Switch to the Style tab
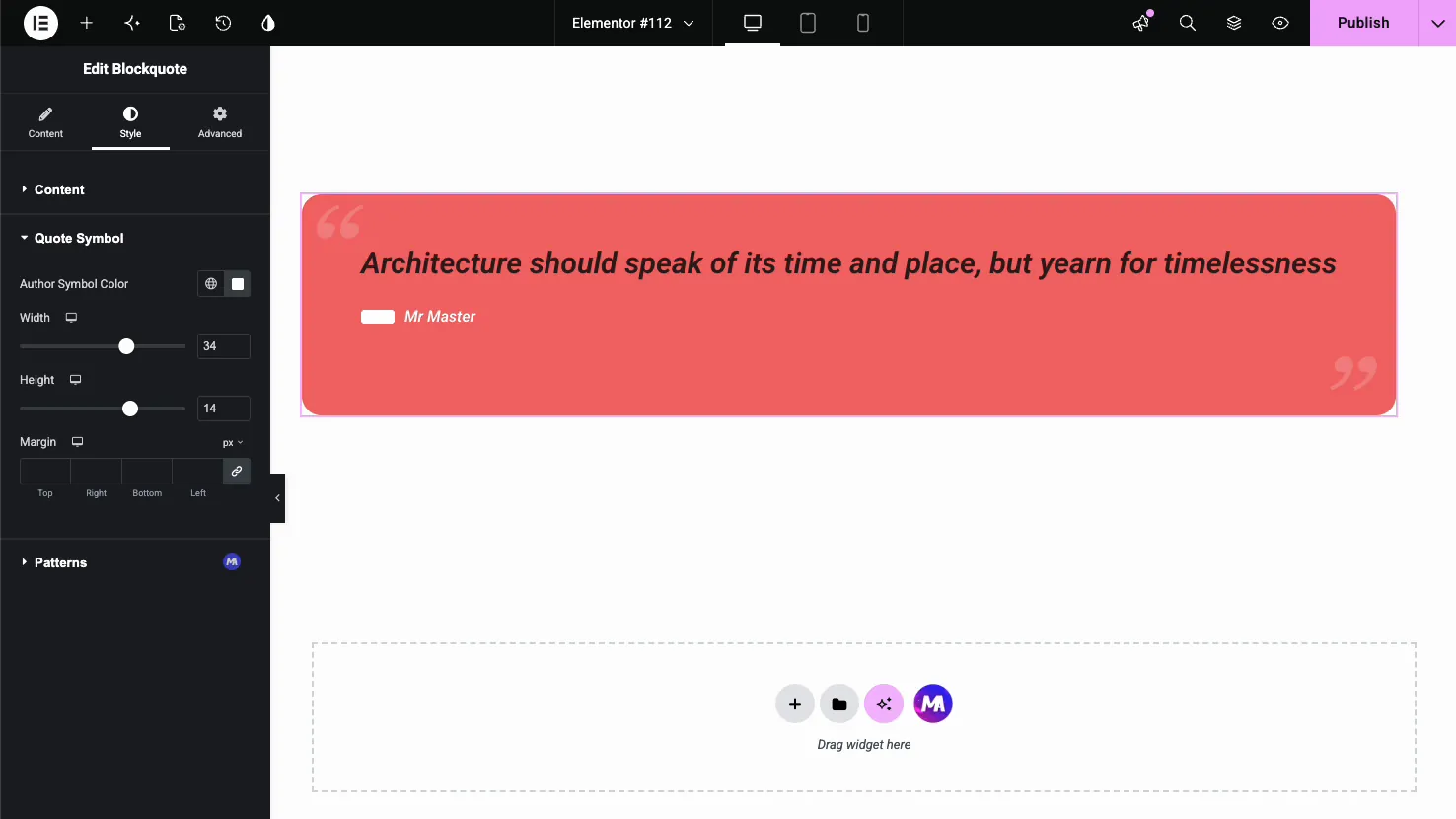Screen dimensions: 1456x819 (x=130, y=122)
